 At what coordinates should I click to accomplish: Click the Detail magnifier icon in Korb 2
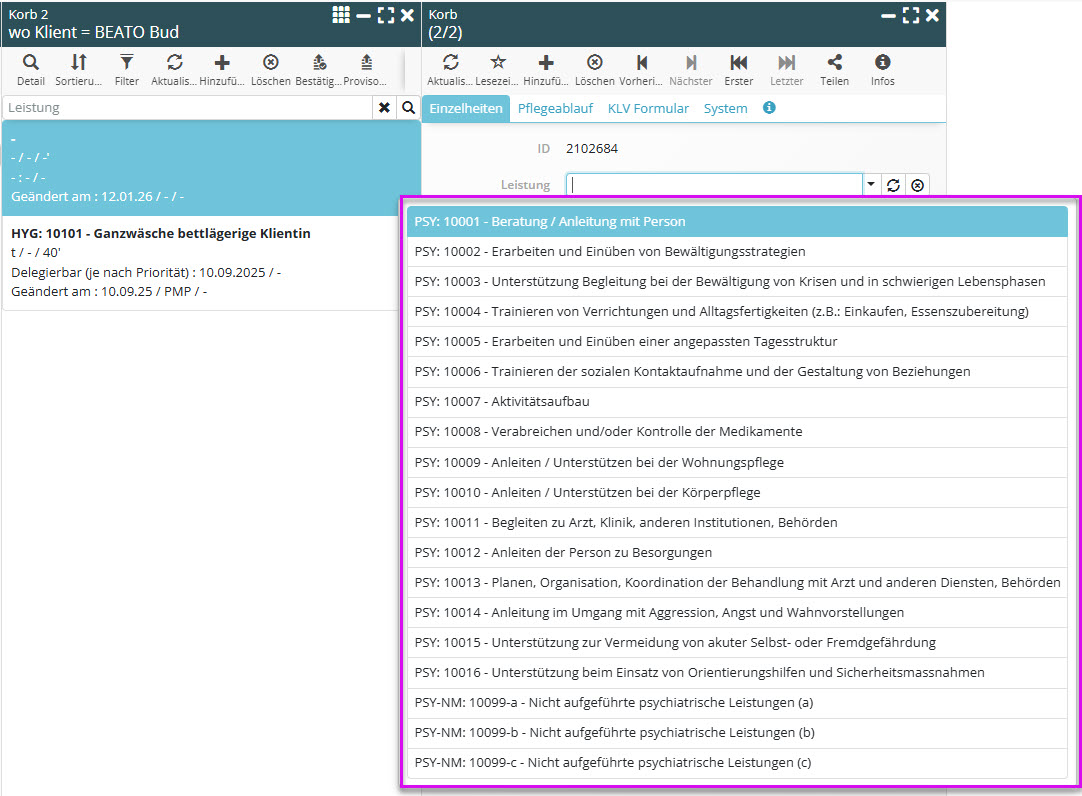30,63
